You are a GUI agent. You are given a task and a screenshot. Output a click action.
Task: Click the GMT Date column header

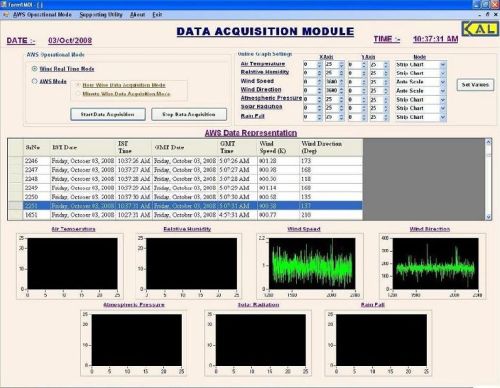coord(186,147)
